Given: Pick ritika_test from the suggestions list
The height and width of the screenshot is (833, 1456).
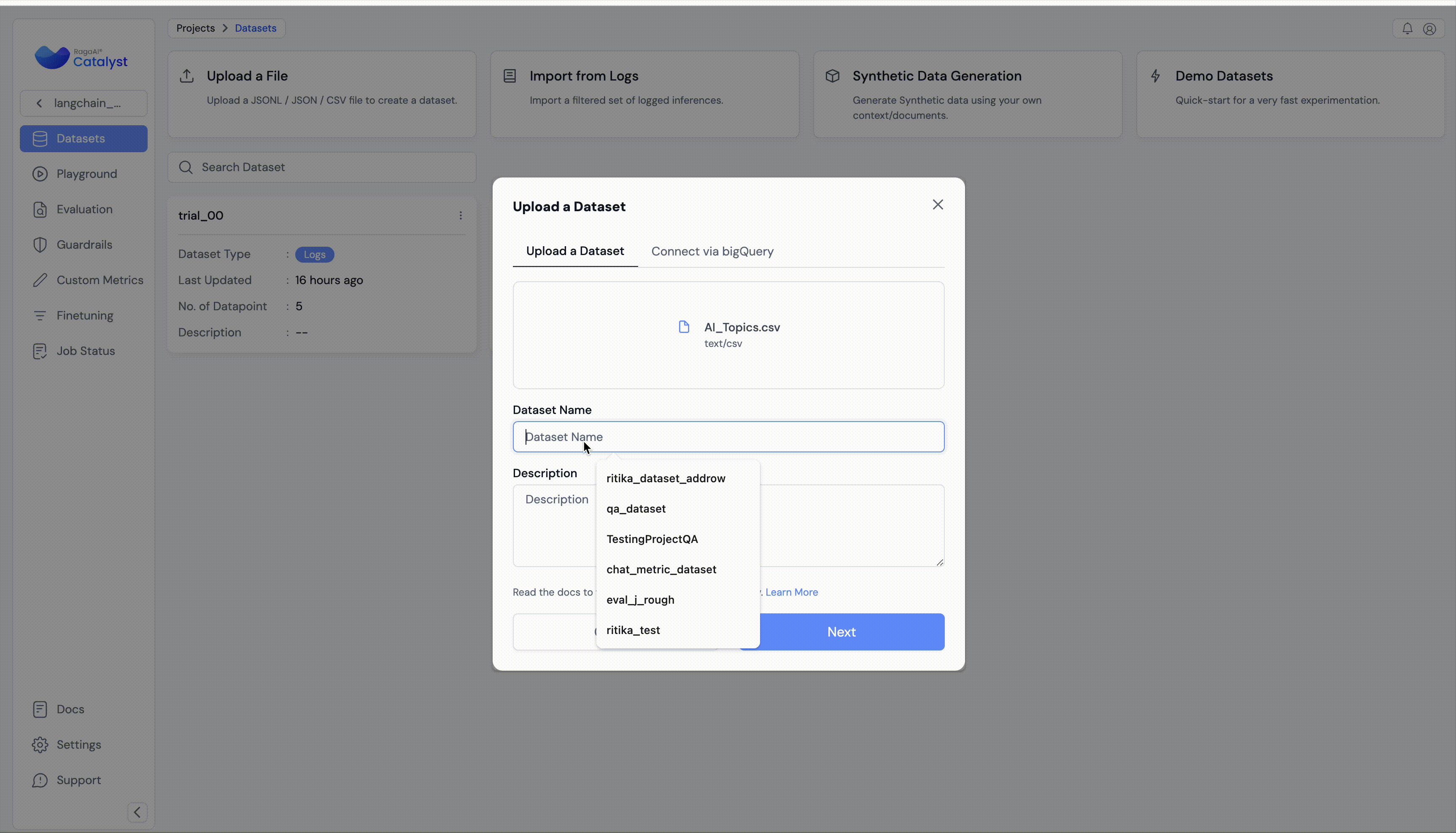Looking at the screenshot, I should click(633, 630).
